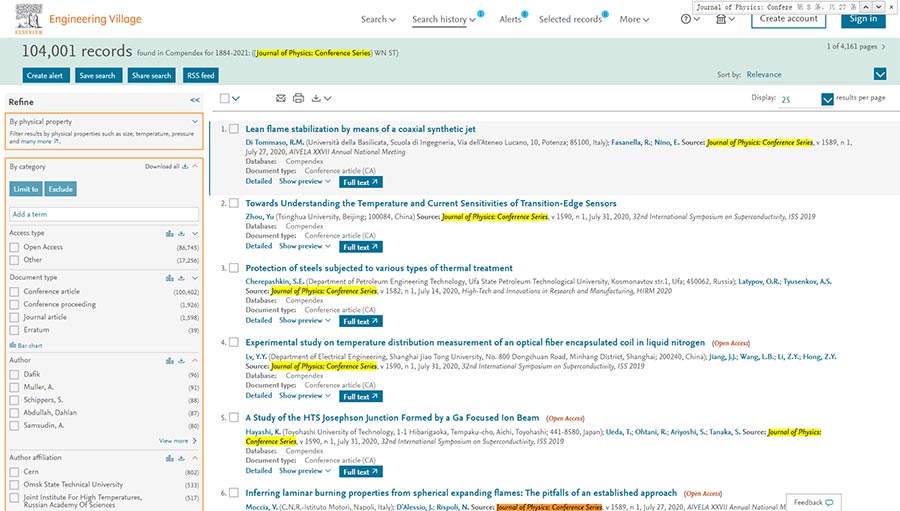Click next match arrow in find bar

(879, 7)
